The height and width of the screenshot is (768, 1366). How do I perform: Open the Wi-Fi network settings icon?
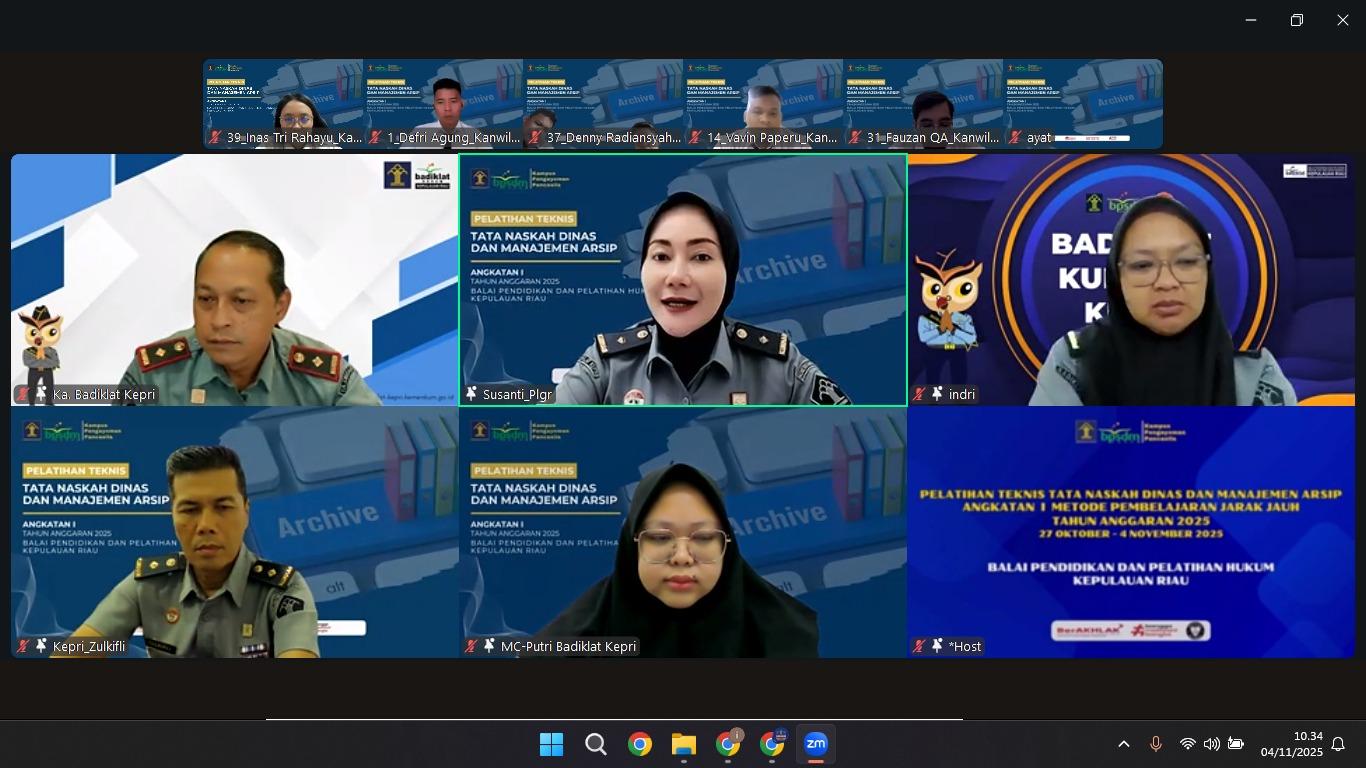1187,744
